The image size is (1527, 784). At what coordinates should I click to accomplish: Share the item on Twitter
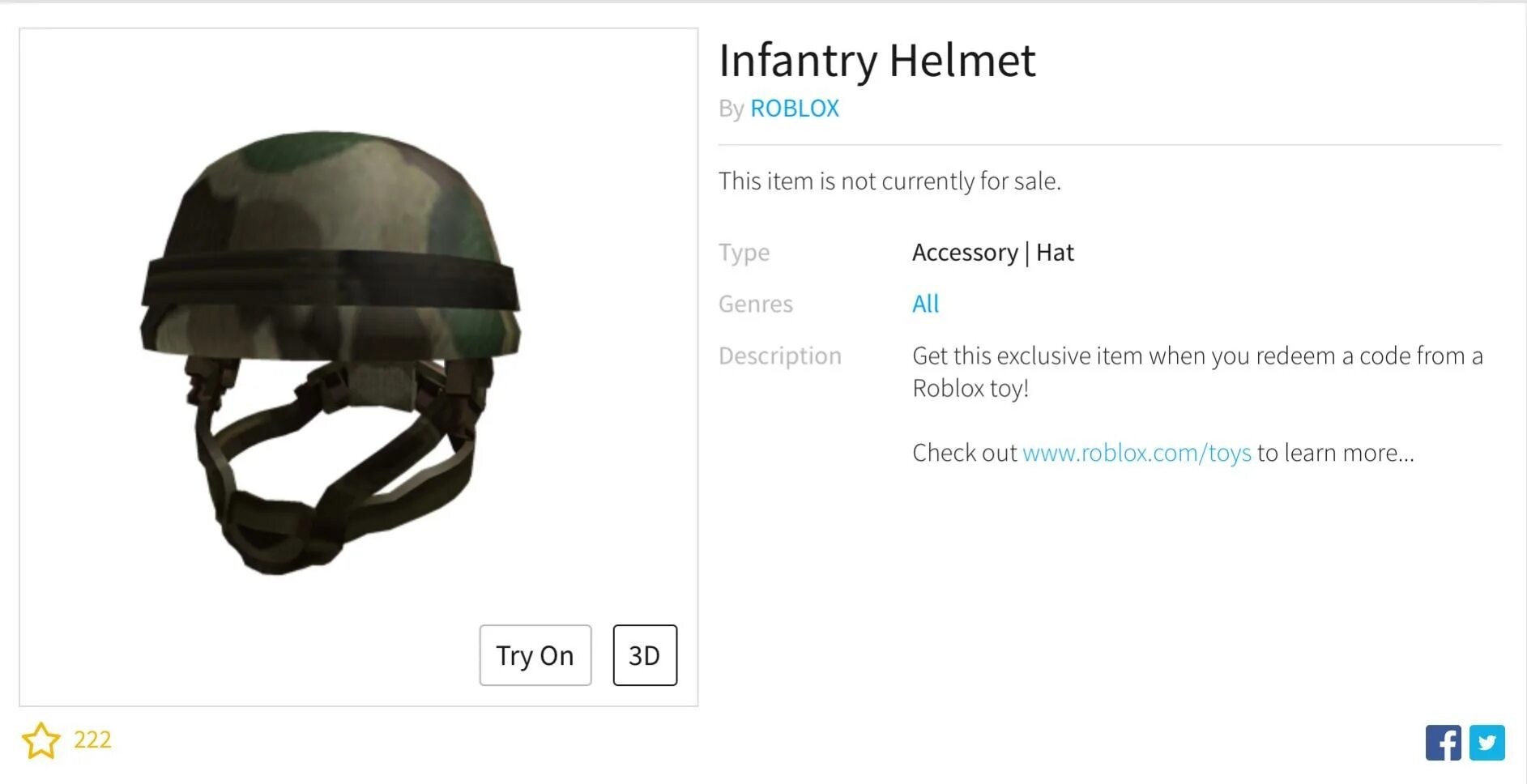pyautogui.click(x=1486, y=743)
